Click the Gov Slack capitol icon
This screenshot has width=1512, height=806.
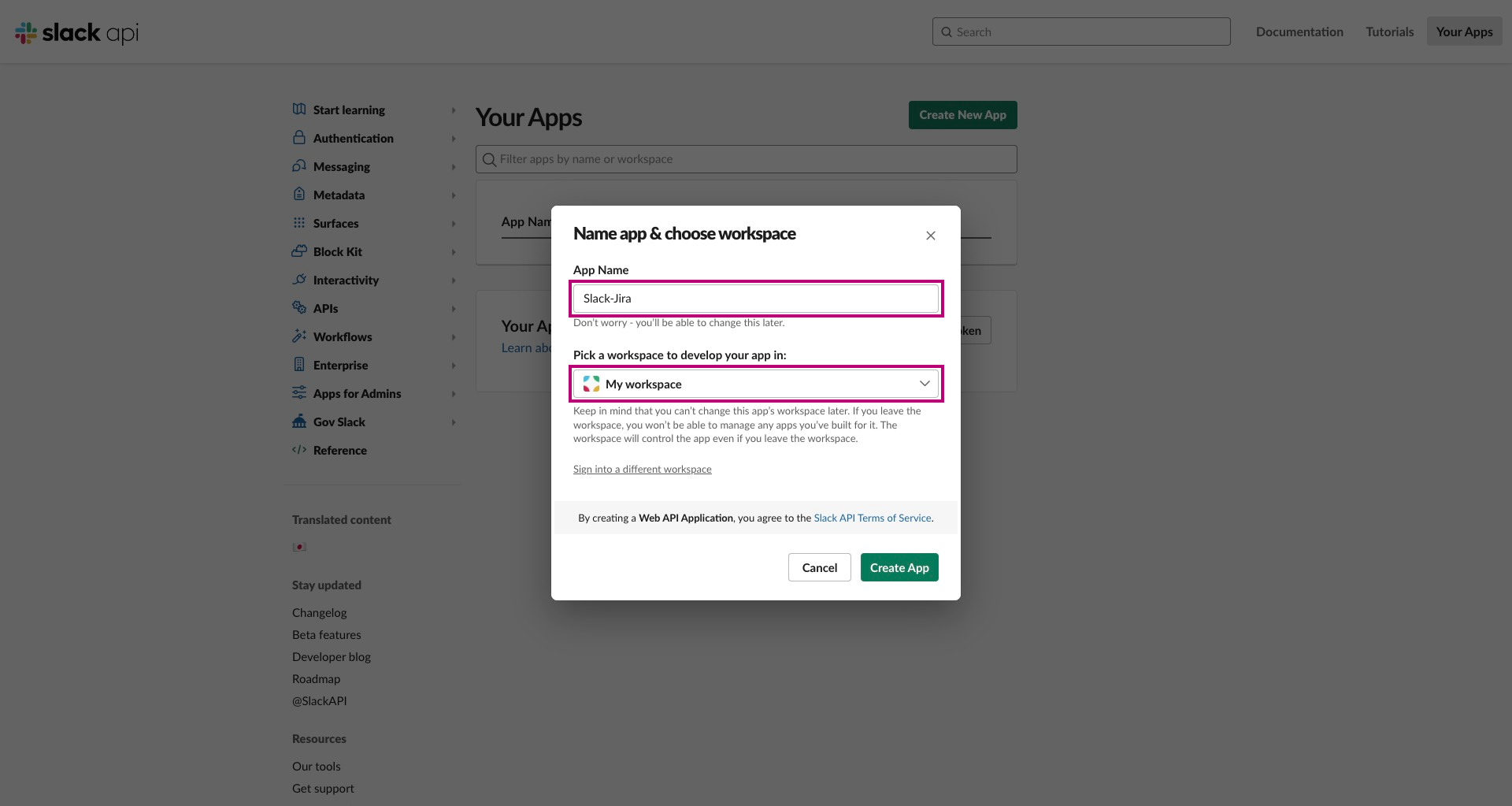point(299,421)
